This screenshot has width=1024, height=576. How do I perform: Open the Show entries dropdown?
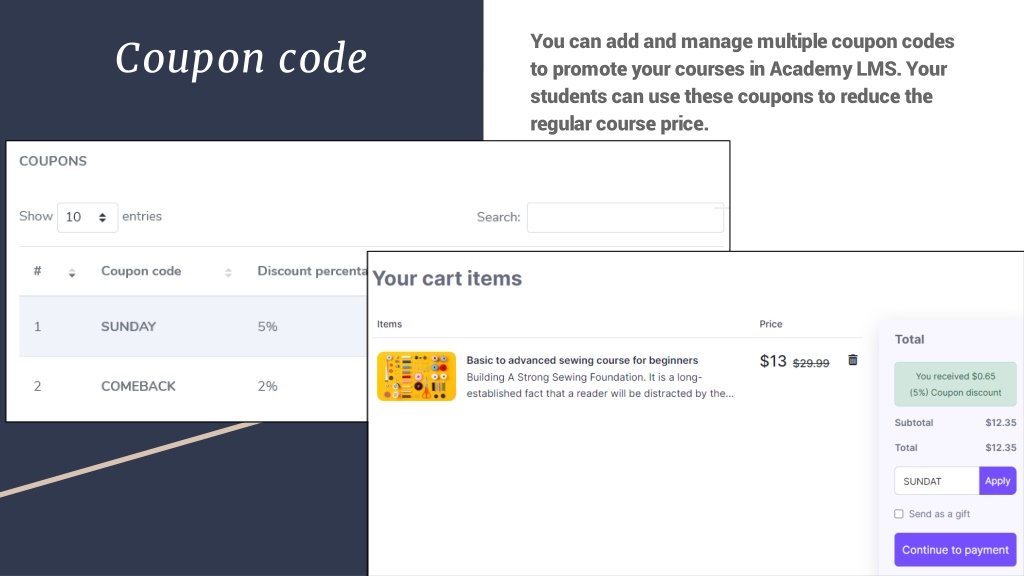click(87, 217)
